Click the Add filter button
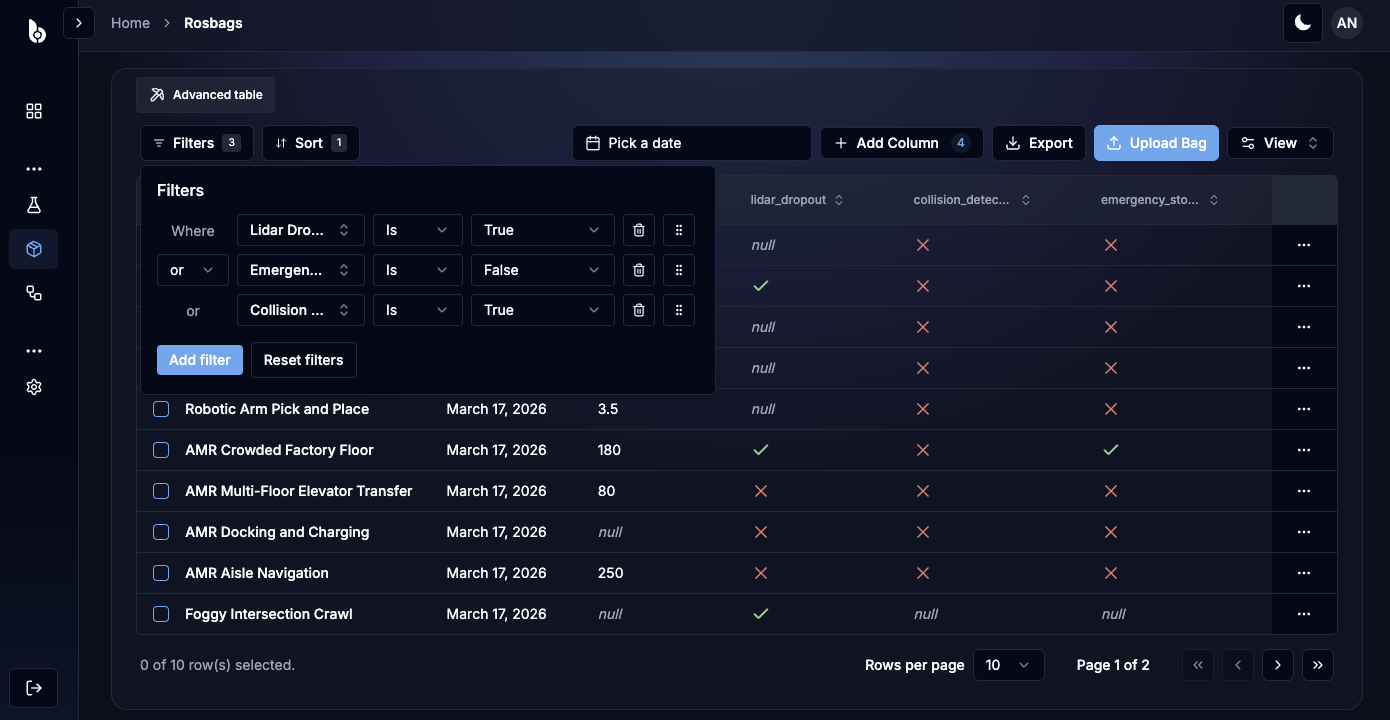The height and width of the screenshot is (720, 1390). coord(199,360)
